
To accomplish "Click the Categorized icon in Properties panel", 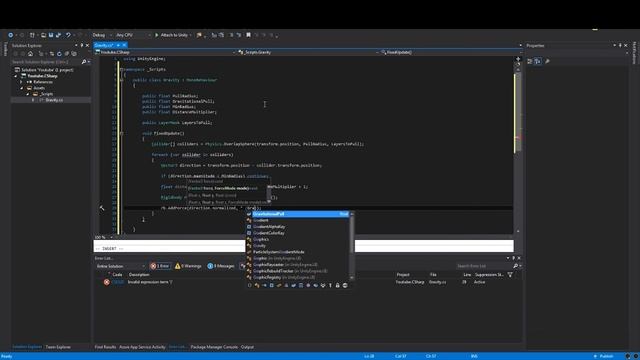I will (x=530, y=61).
